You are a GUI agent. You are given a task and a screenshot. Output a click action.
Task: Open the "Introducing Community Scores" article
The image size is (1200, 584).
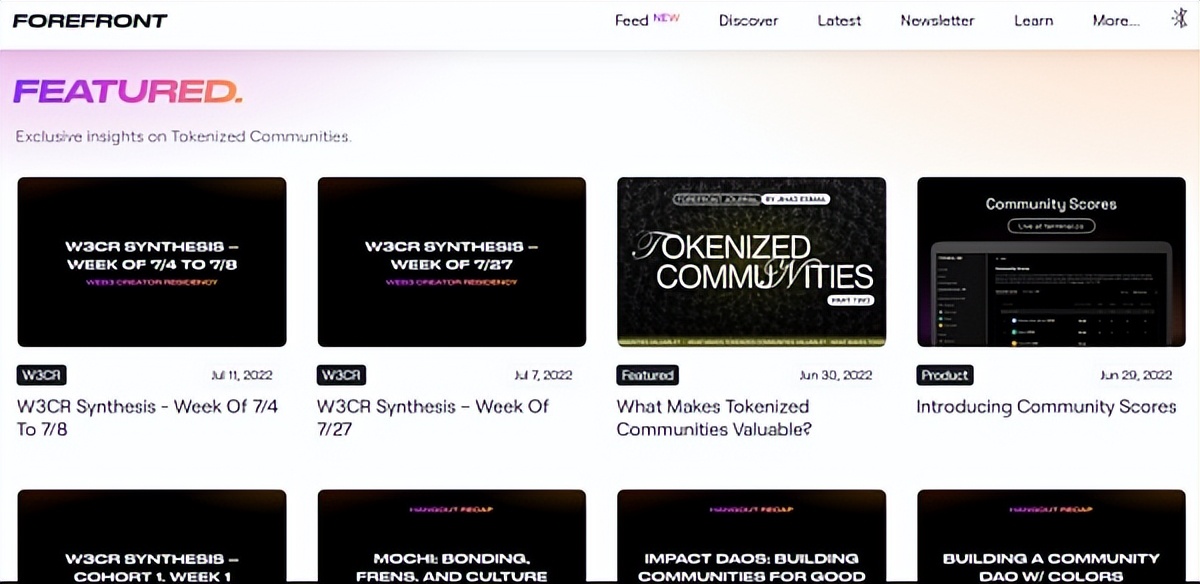1046,407
